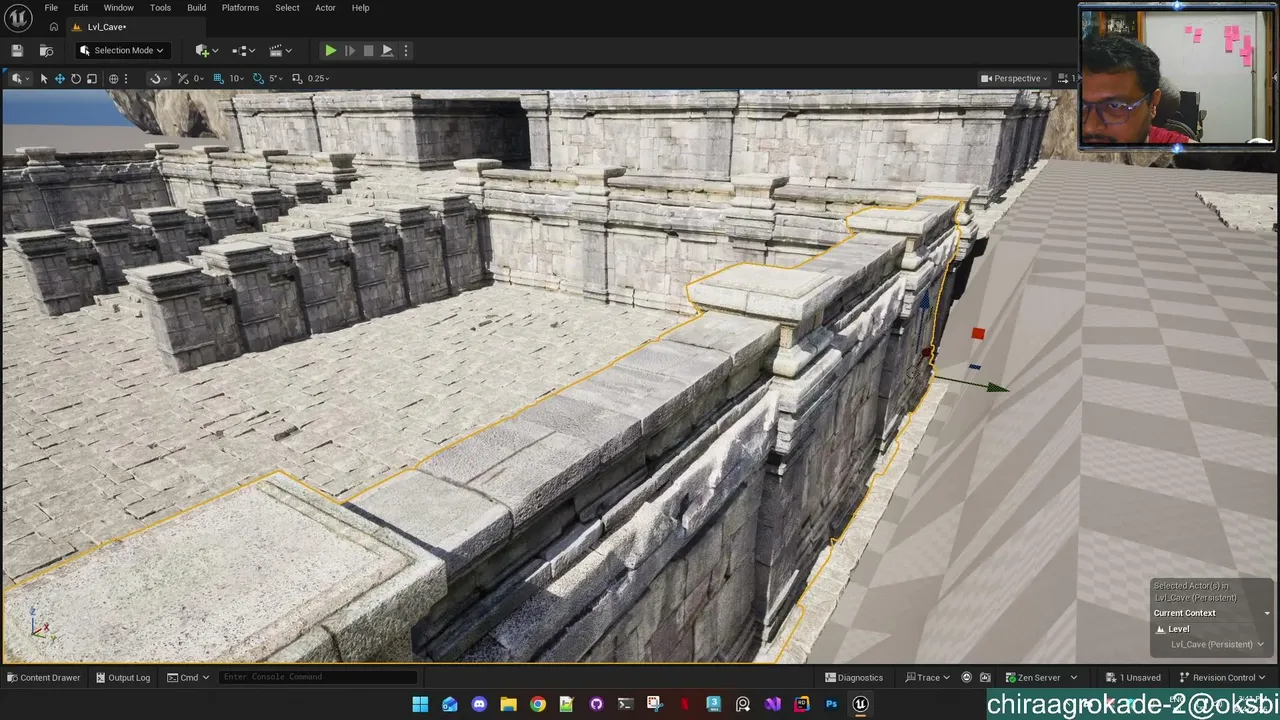Change the rotation snap angle 5°
The width and height of the screenshot is (1280, 720).
coord(274,78)
